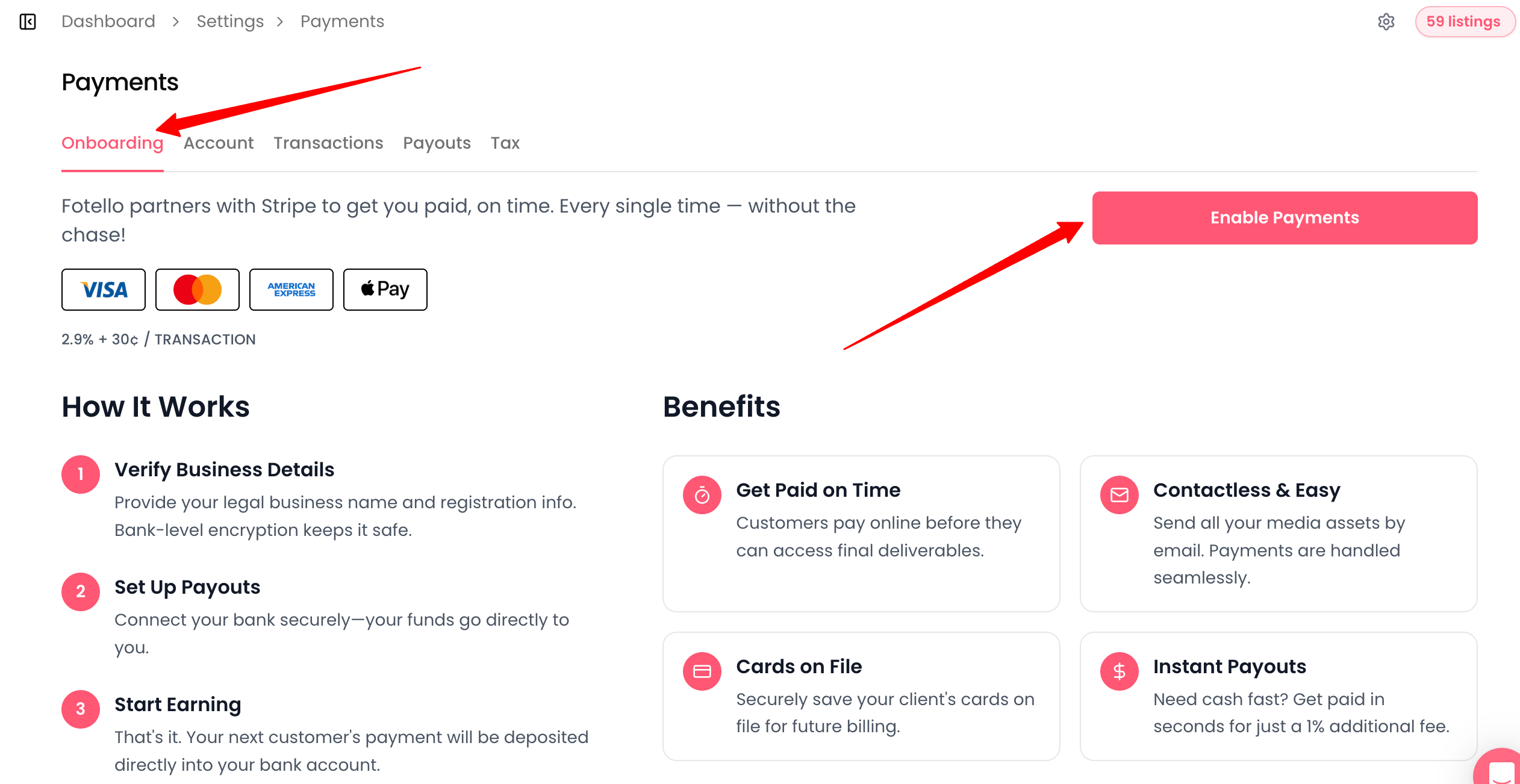Switch to the Account tab
The image size is (1520, 784).
coord(219,143)
